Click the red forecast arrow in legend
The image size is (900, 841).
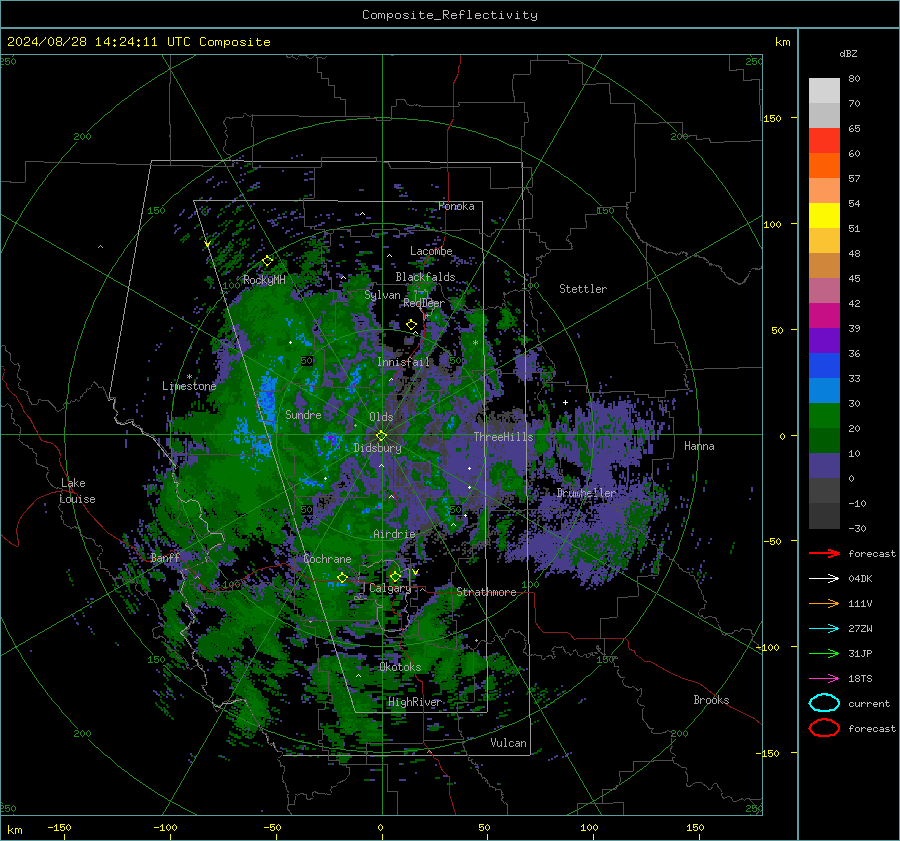824,553
